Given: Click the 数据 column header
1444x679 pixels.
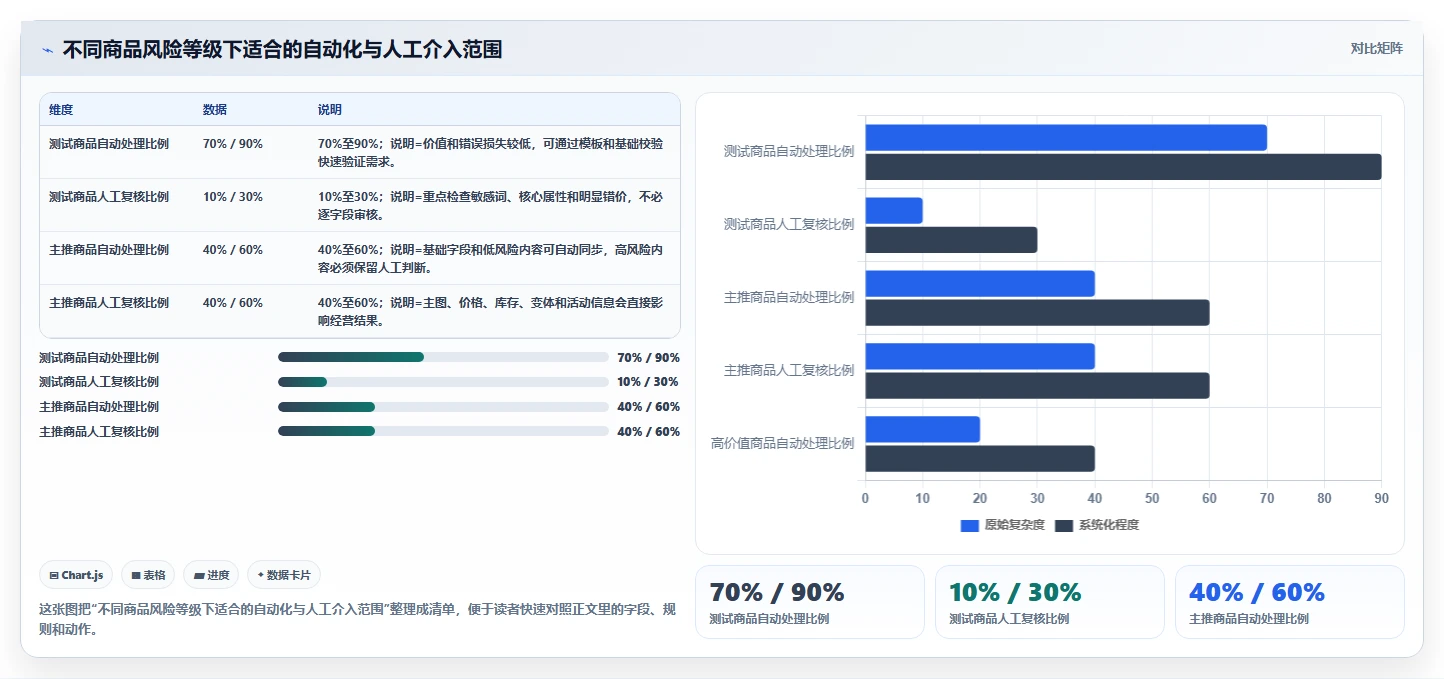Looking at the screenshot, I should [x=215, y=110].
